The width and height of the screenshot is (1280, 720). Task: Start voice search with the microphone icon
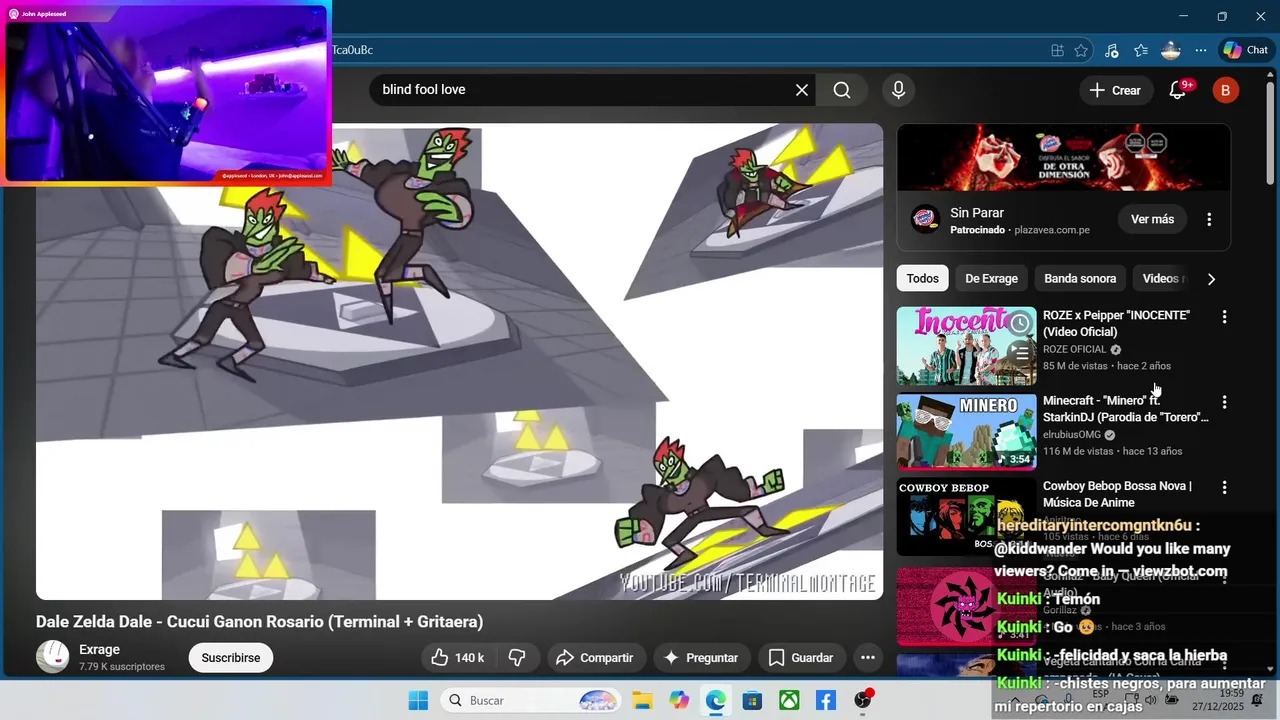(898, 90)
